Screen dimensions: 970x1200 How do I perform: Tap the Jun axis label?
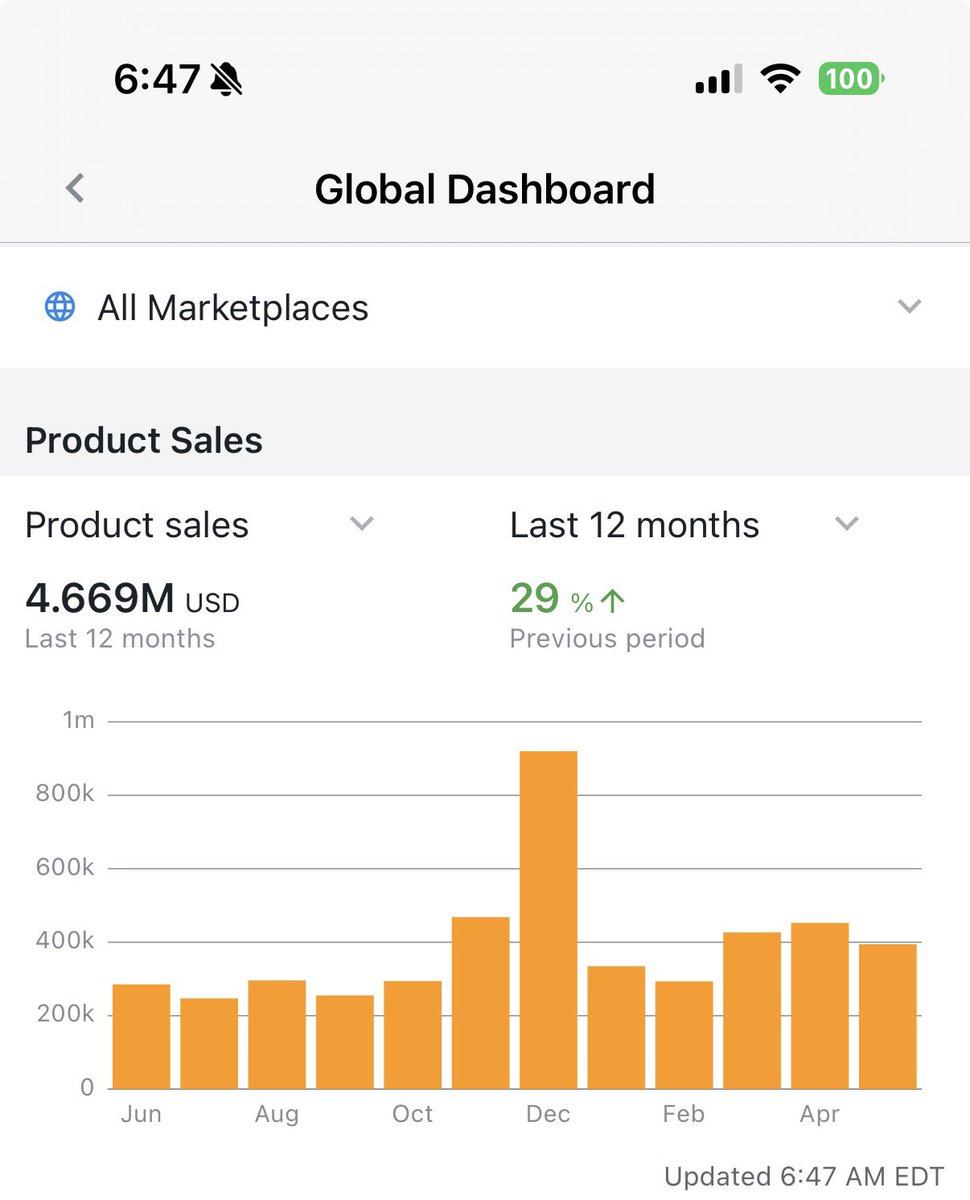point(141,1114)
